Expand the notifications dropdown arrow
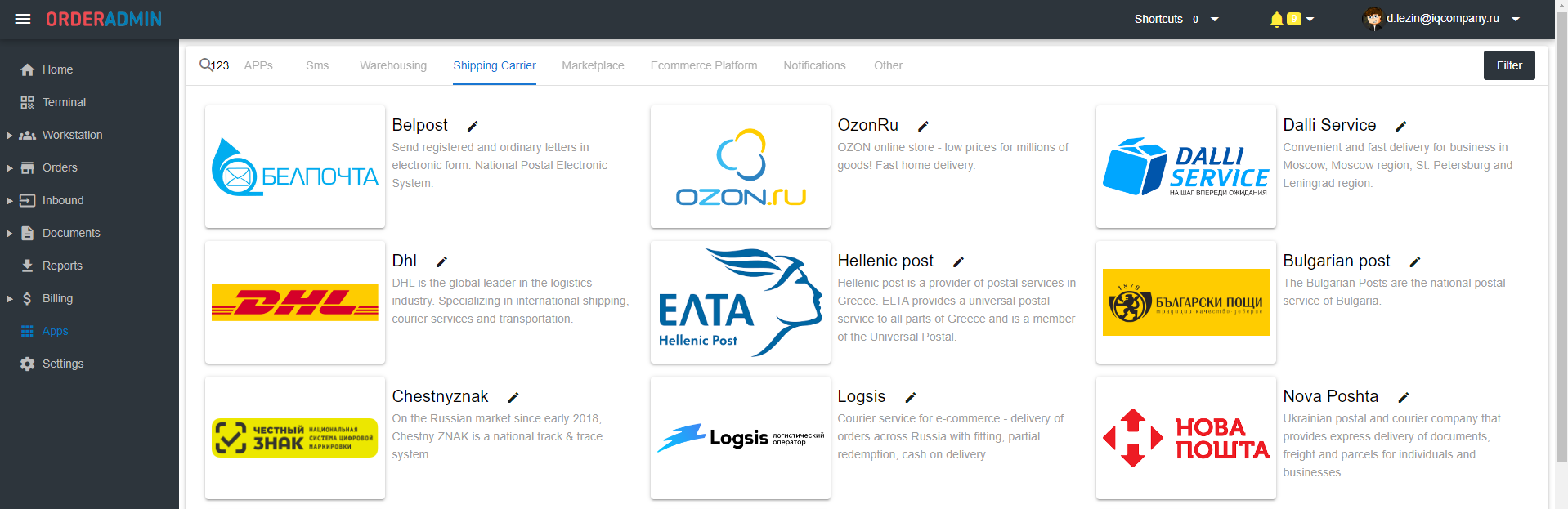 [x=1310, y=19]
